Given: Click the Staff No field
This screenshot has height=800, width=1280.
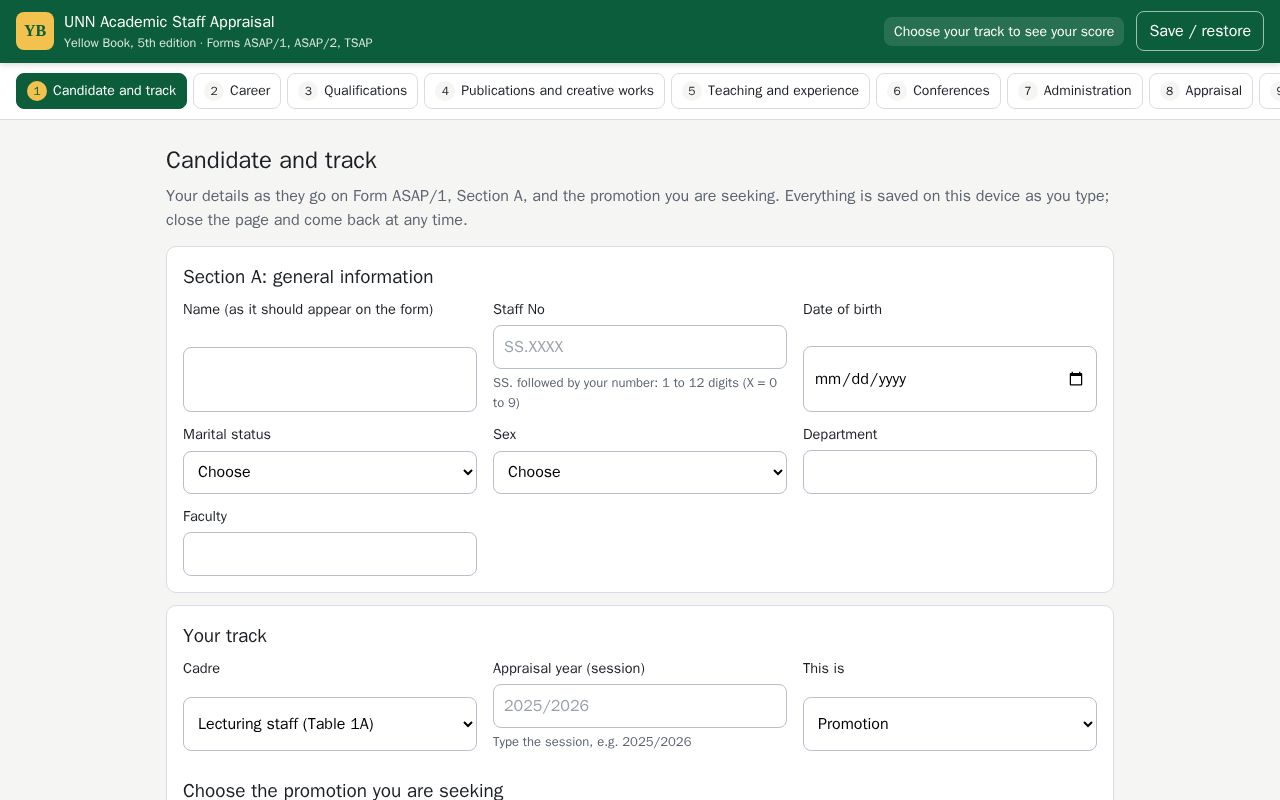Looking at the screenshot, I should (640, 347).
